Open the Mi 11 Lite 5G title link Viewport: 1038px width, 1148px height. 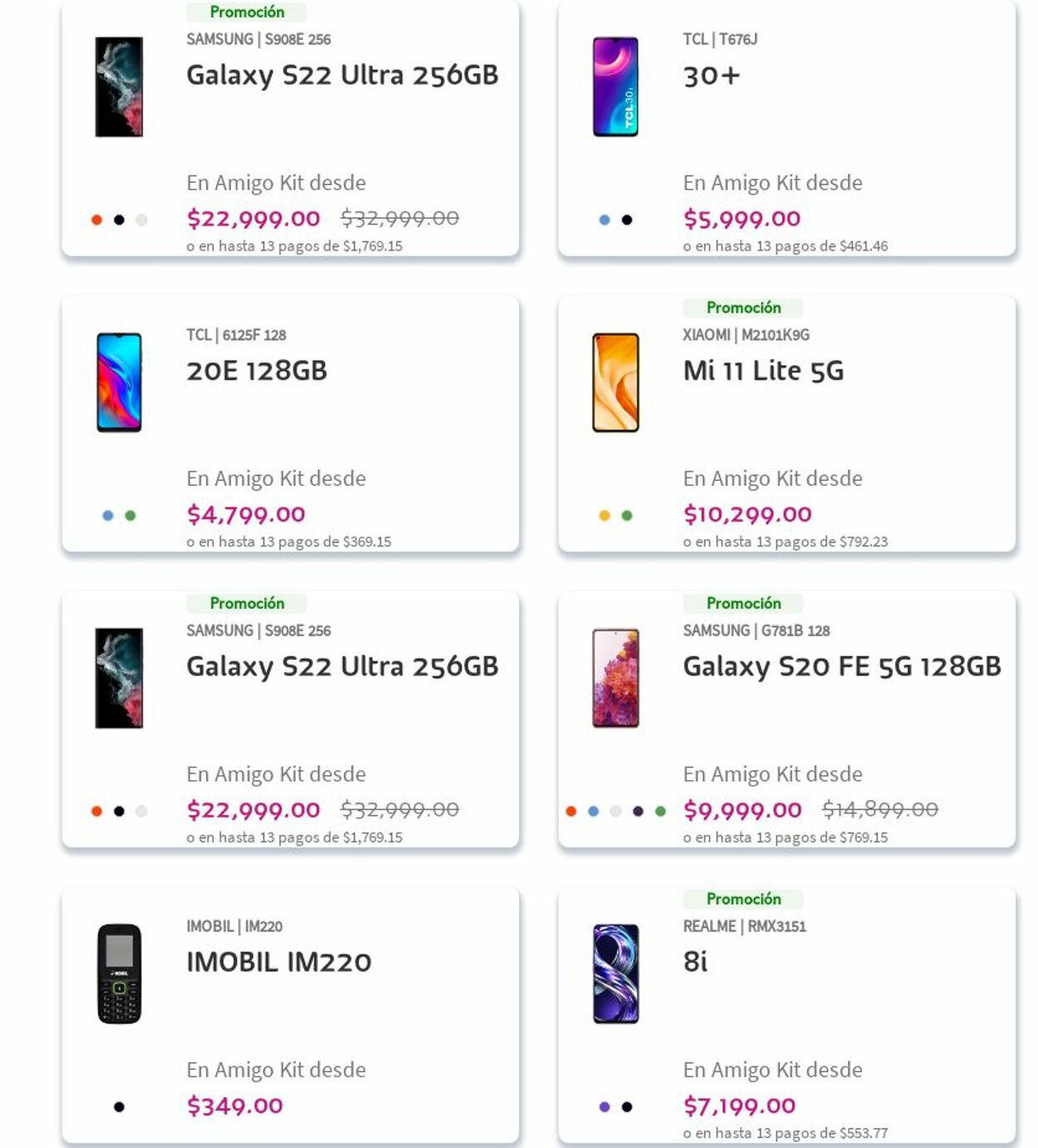[x=763, y=370]
